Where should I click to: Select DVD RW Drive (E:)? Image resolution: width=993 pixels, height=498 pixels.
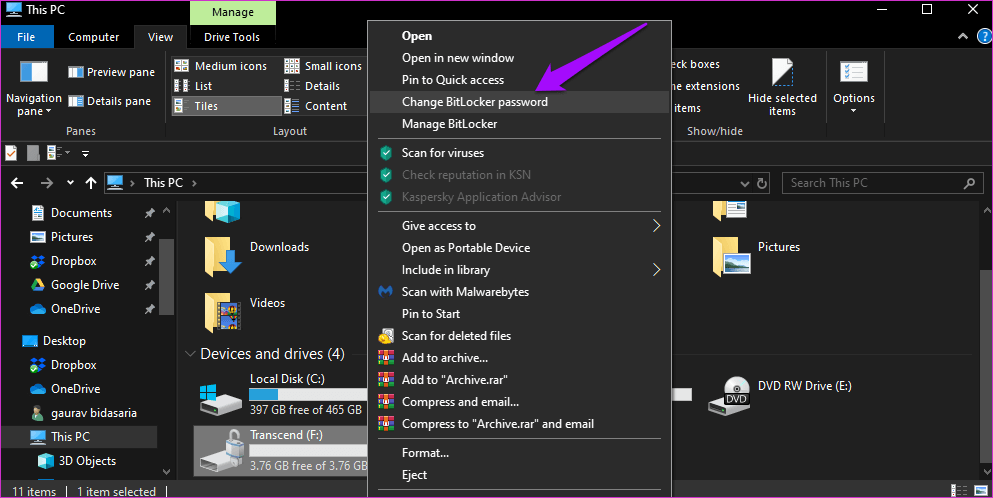[x=782, y=395]
